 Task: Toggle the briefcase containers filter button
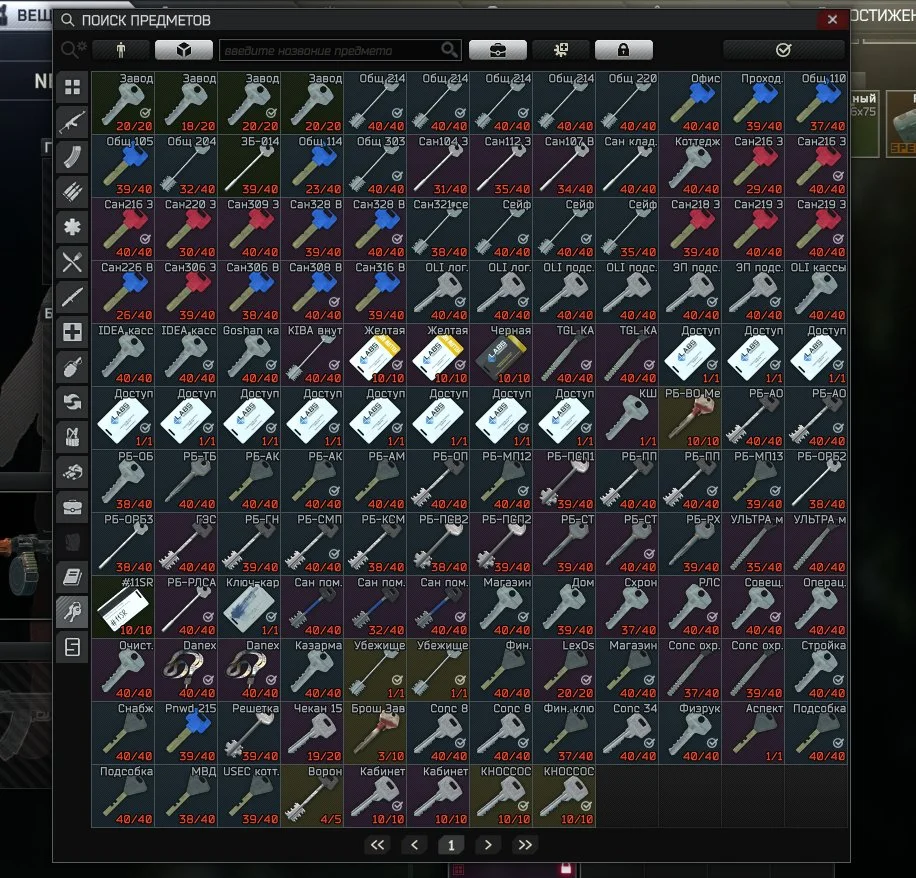tap(498, 50)
